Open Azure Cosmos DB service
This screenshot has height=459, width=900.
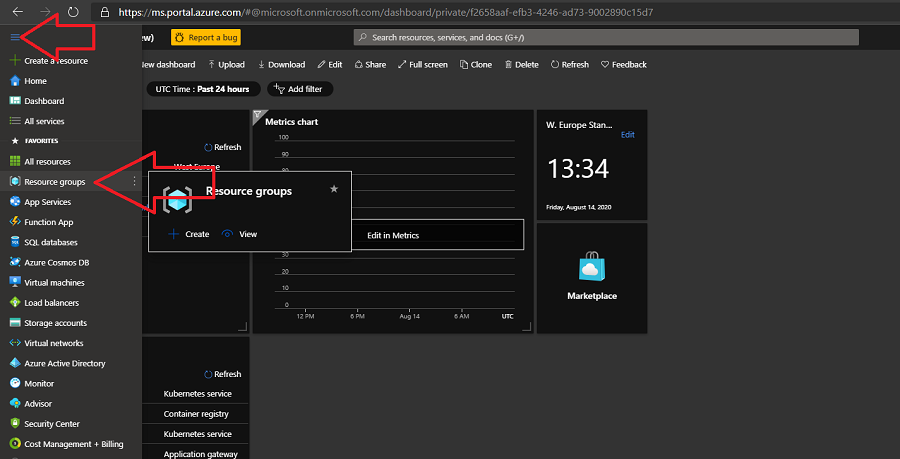(56, 262)
